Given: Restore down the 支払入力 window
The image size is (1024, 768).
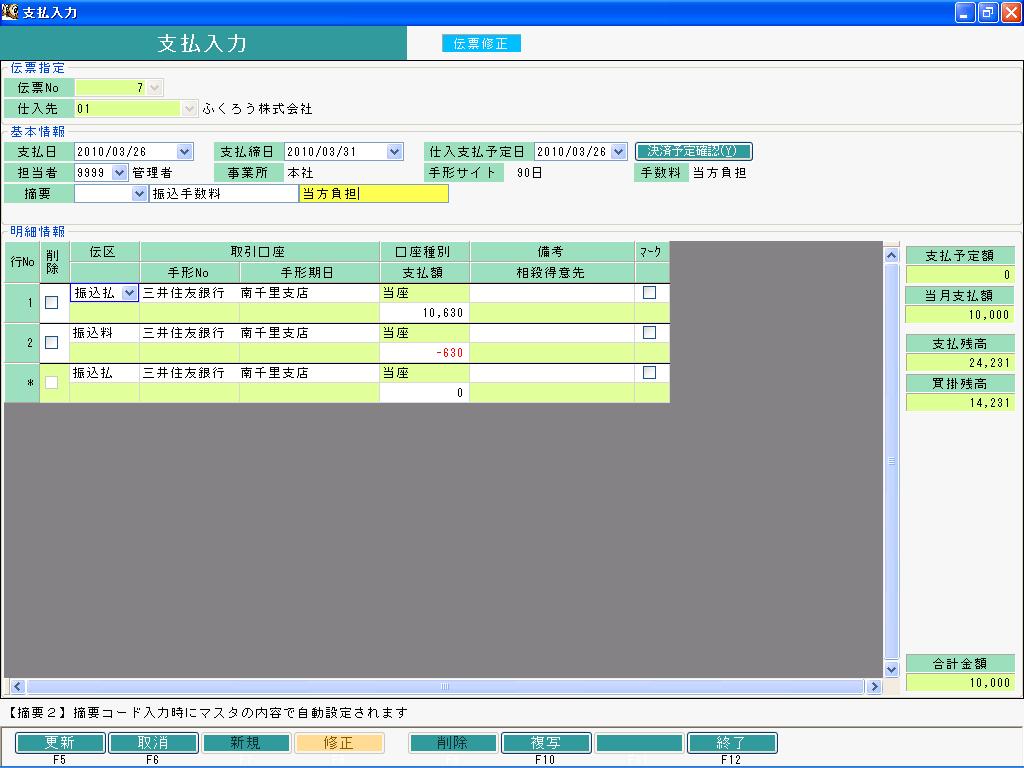Looking at the screenshot, I should point(987,12).
